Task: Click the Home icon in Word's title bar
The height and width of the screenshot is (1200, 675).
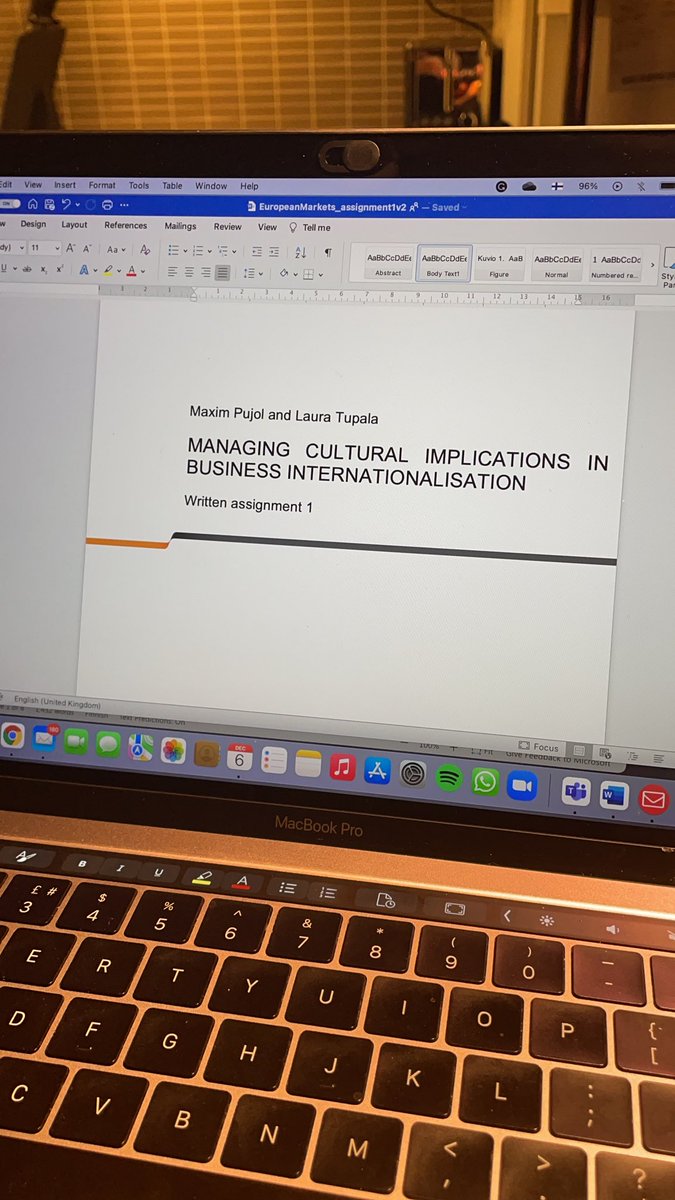Action: pos(32,205)
